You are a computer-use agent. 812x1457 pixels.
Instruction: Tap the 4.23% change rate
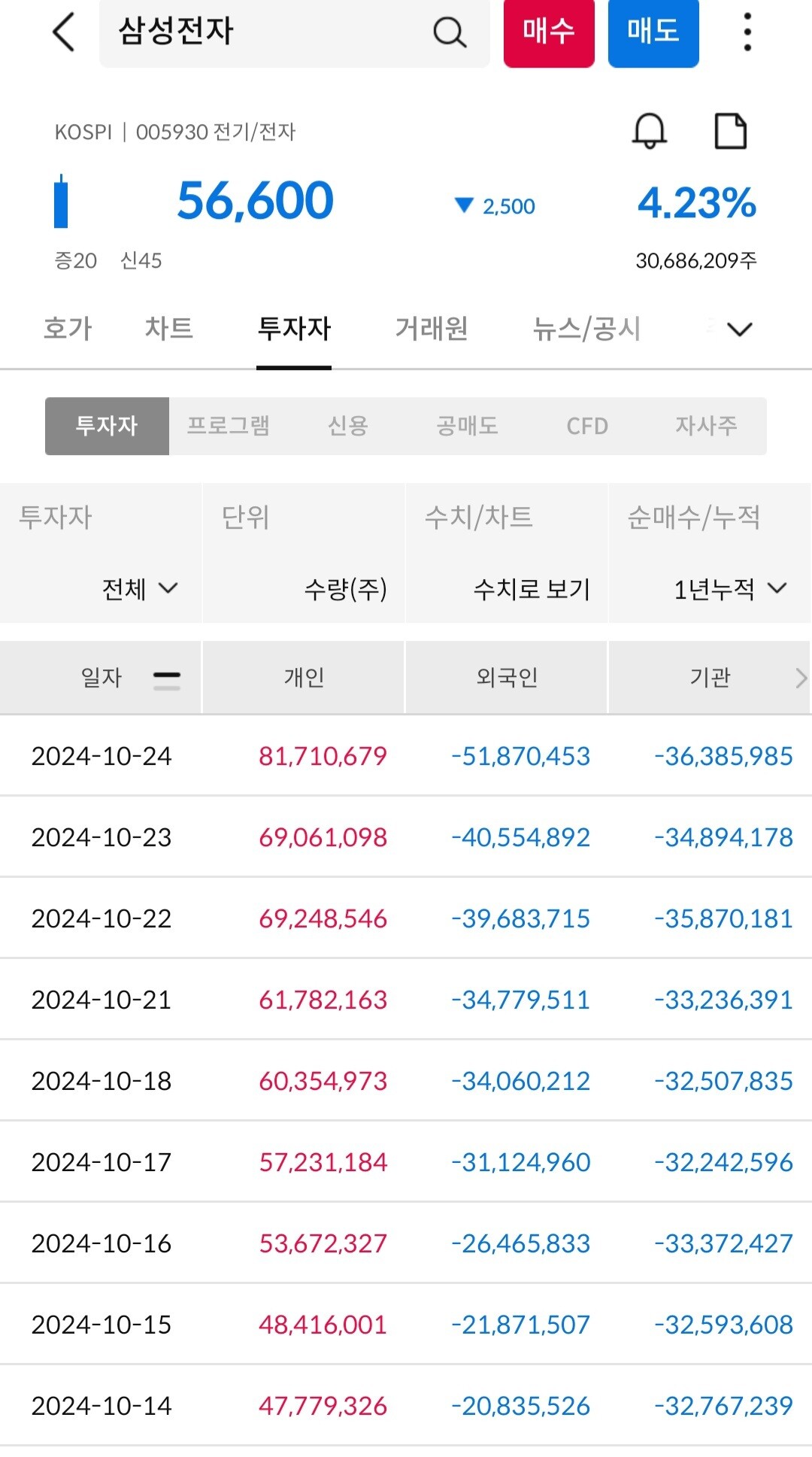pos(697,202)
